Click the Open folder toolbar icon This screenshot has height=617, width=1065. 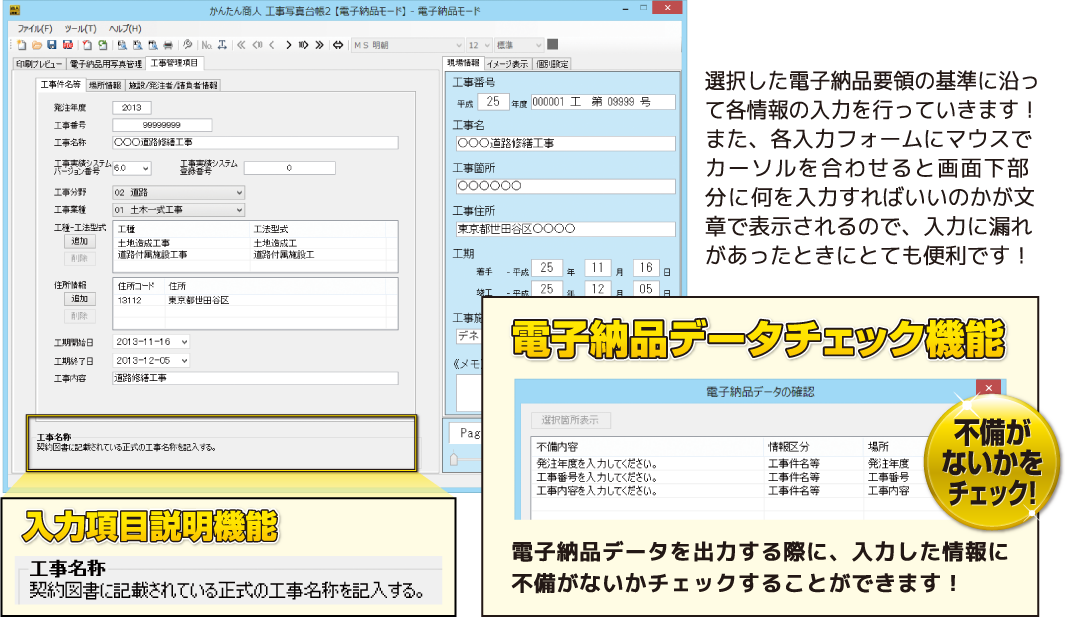click(x=37, y=45)
